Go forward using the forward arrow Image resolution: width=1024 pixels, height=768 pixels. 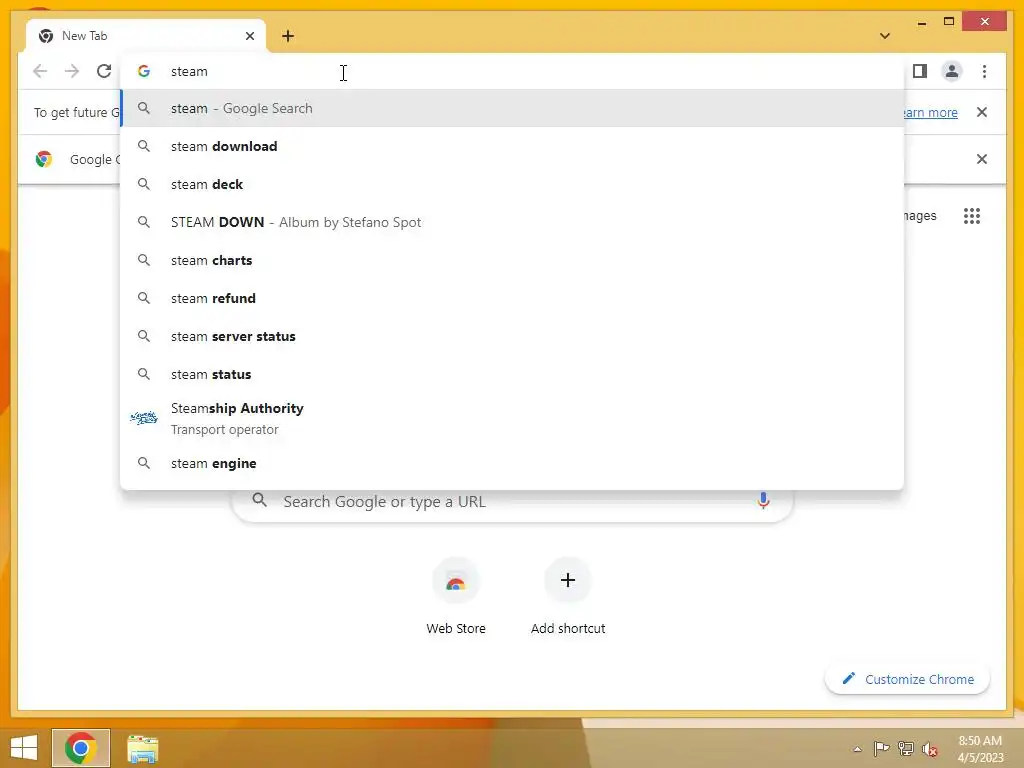72,71
